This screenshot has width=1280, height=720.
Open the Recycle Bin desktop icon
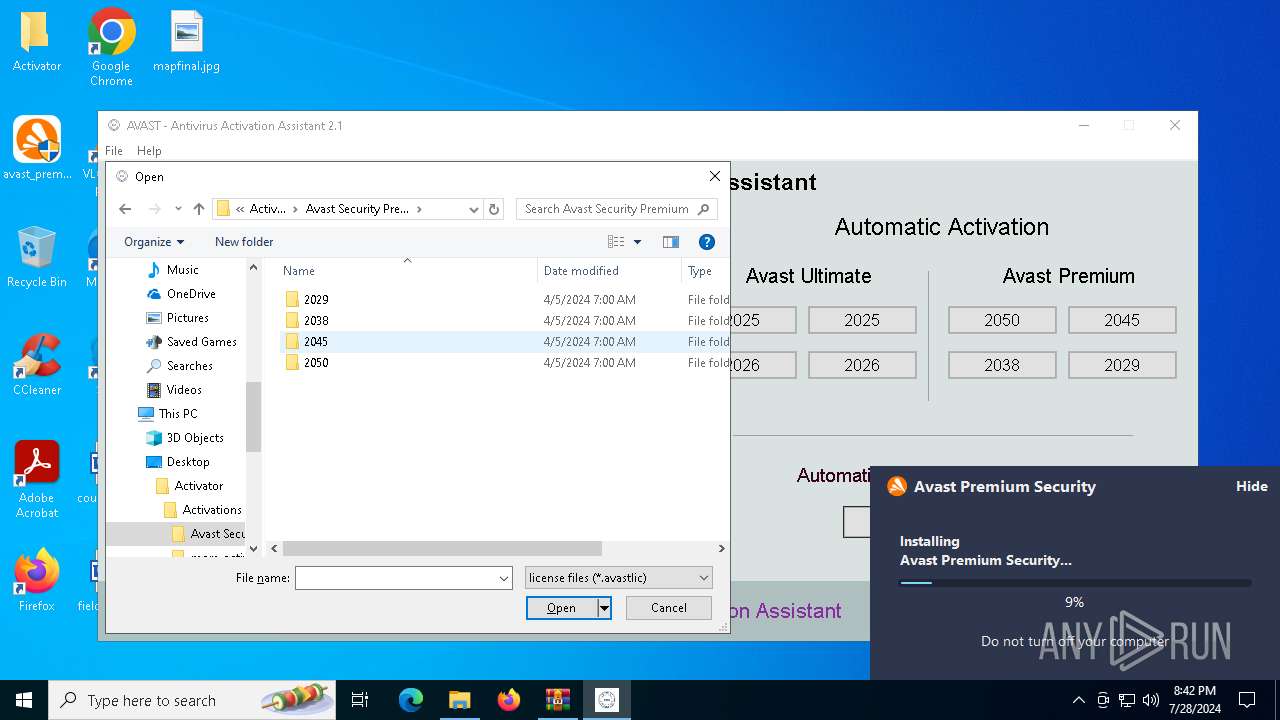tap(37, 257)
